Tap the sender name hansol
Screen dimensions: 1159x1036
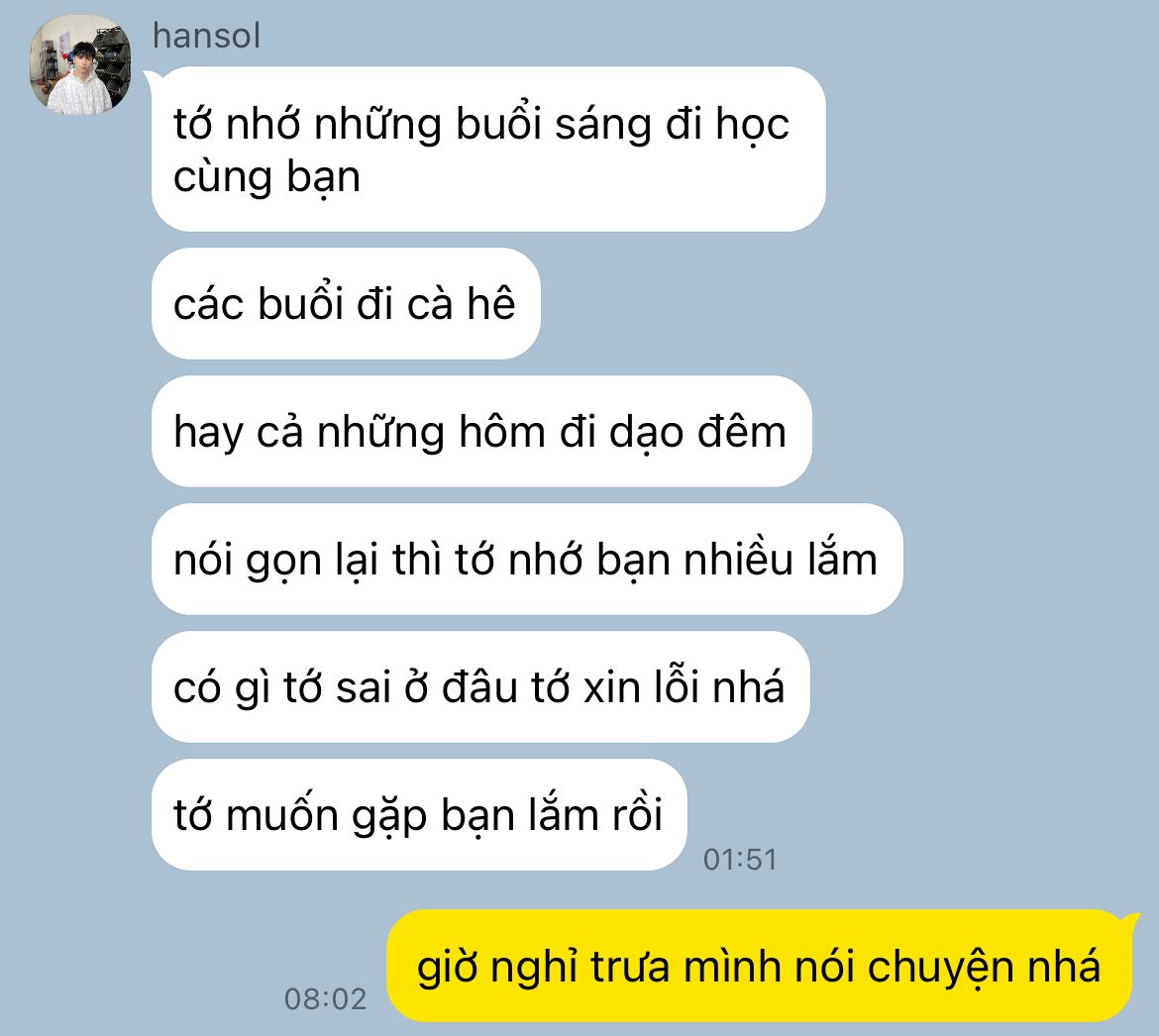206,36
